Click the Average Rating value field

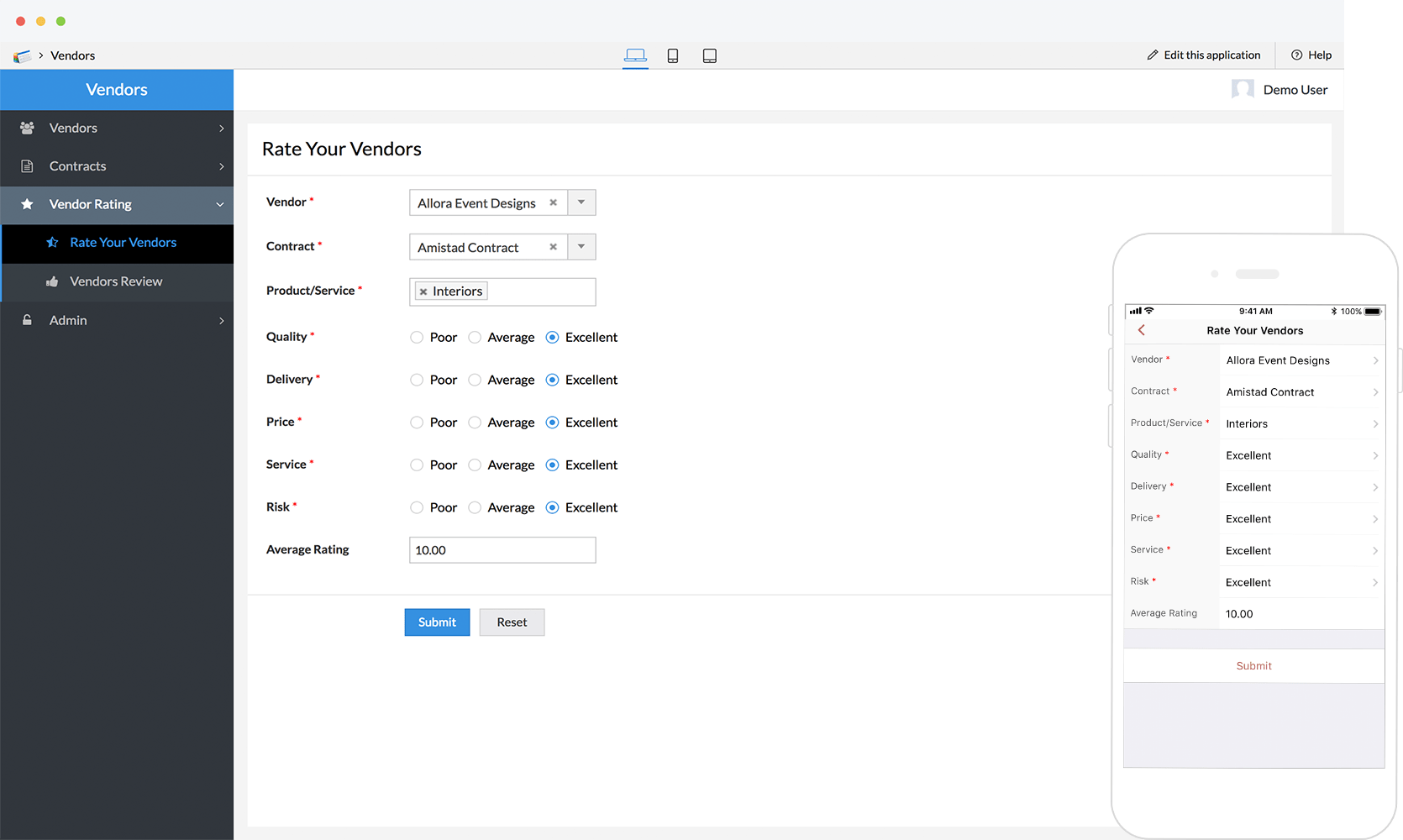click(502, 549)
